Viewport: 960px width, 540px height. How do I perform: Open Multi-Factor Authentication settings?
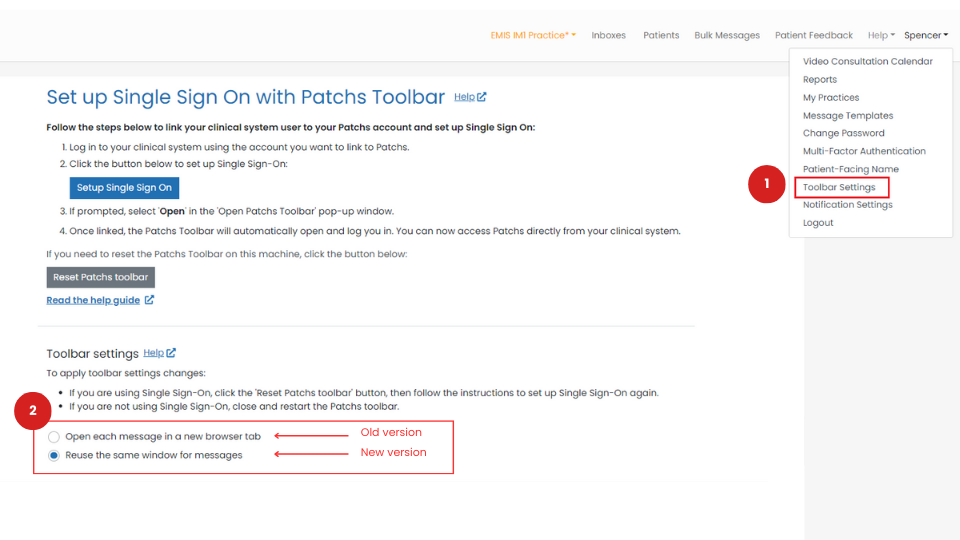tap(864, 151)
